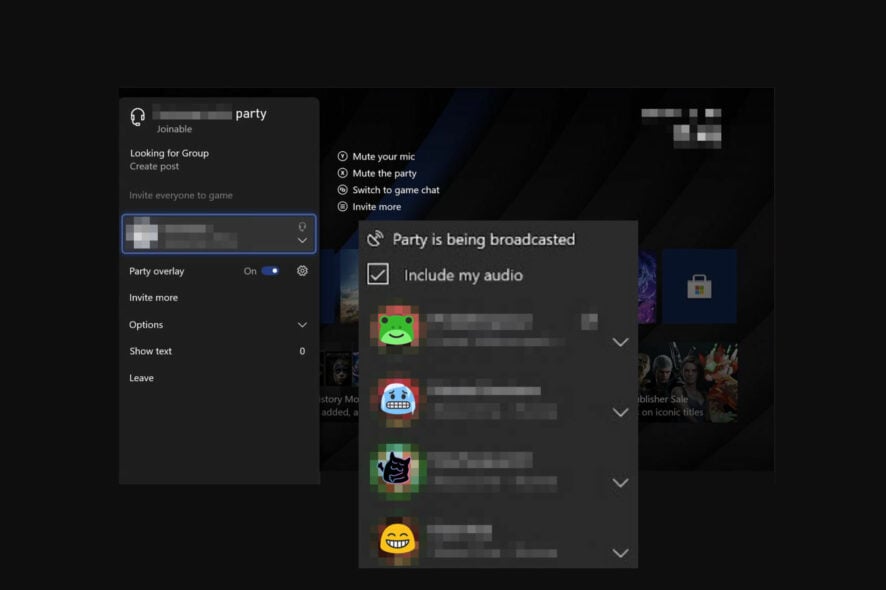Click Leave to exit the party
The image size is (886, 590).
(x=141, y=377)
